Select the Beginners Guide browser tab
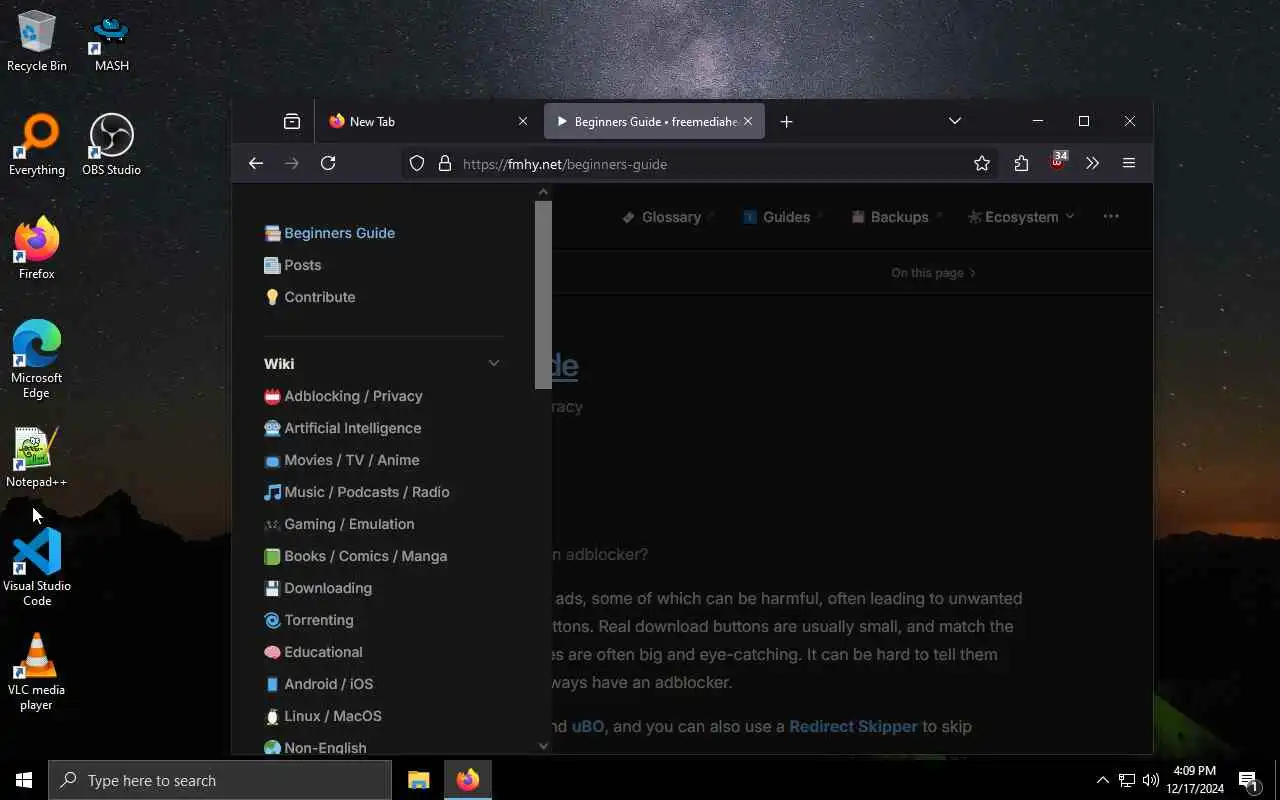Screen dimensions: 1280x800 click(655, 121)
